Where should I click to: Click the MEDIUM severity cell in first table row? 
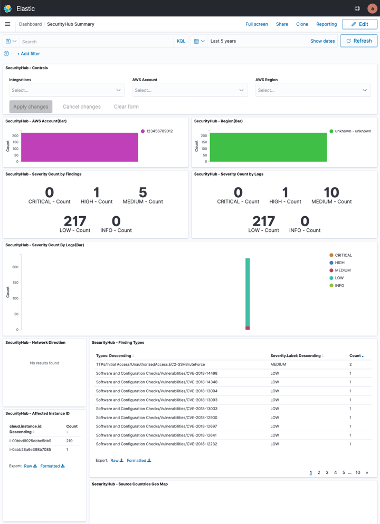point(278,365)
